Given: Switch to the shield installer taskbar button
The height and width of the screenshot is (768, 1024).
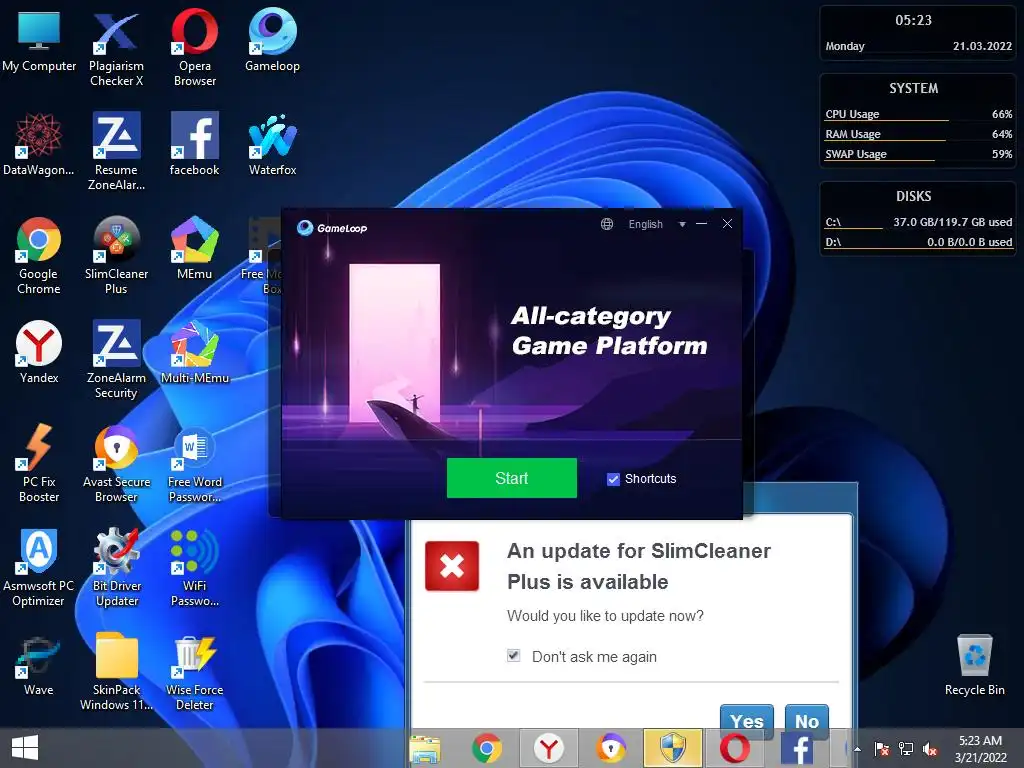Looking at the screenshot, I should 673,748.
